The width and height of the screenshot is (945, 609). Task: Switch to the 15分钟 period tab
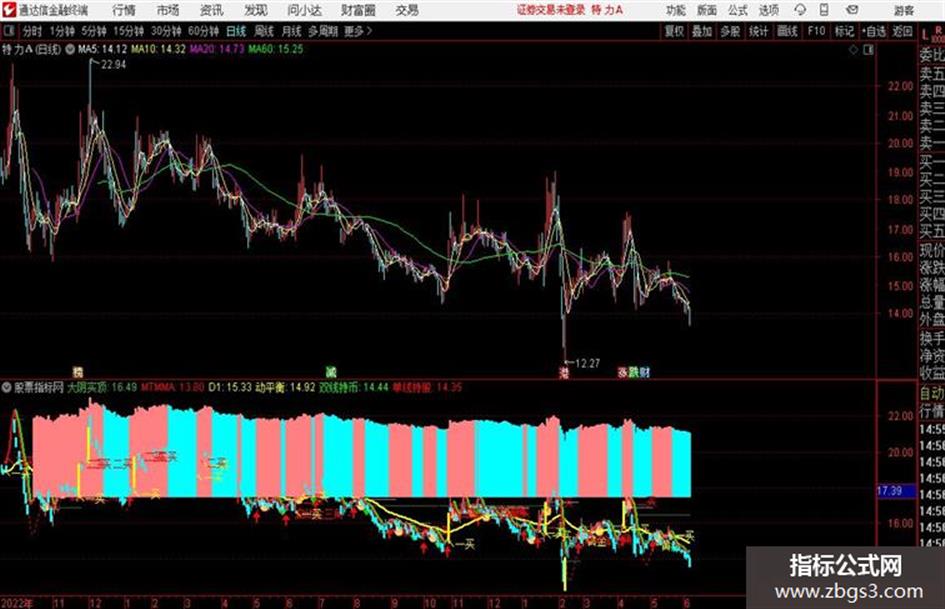click(x=128, y=31)
